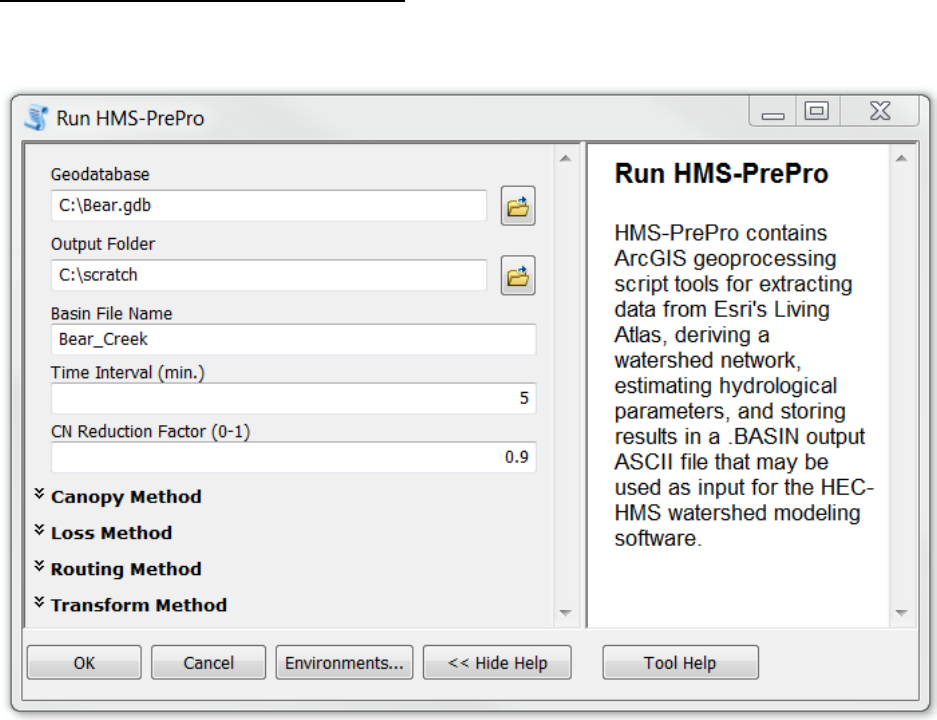Browse for the Geodatabase folder icon

click(518, 206)
